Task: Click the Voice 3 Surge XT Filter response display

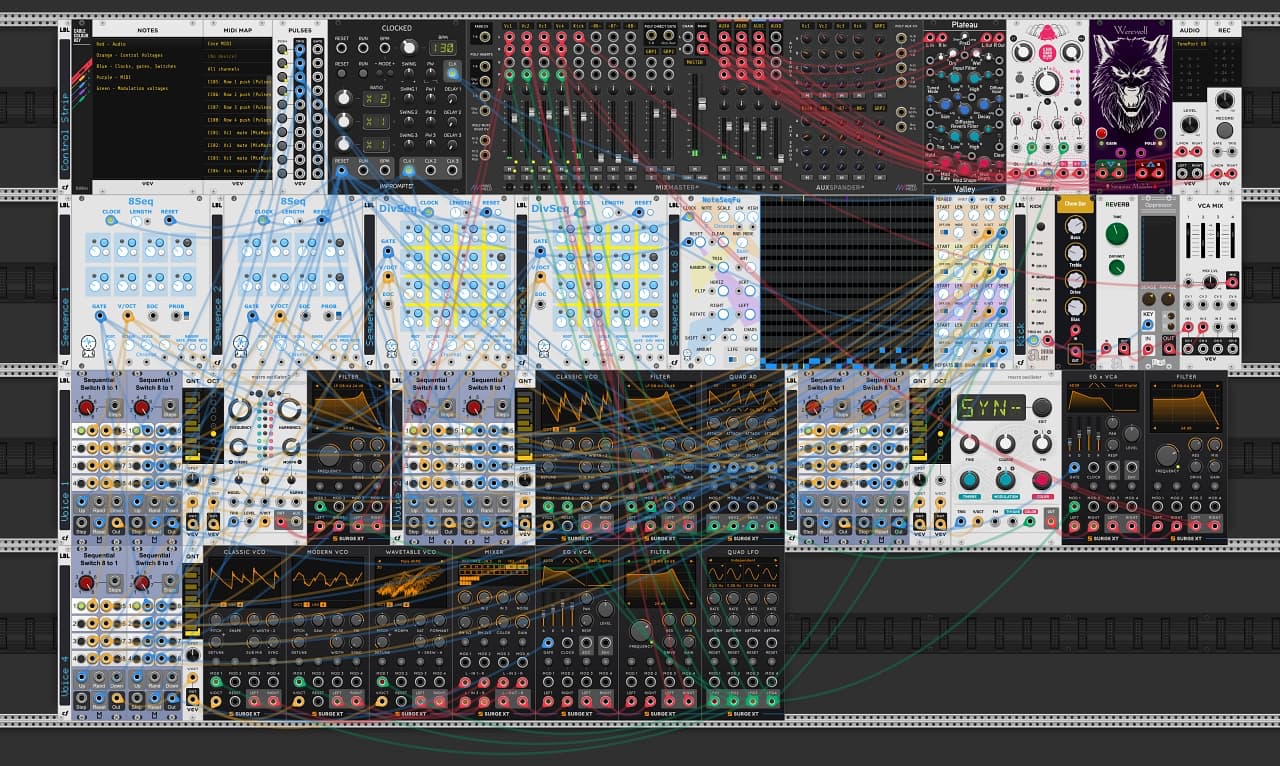Action: pos(1186,408)
